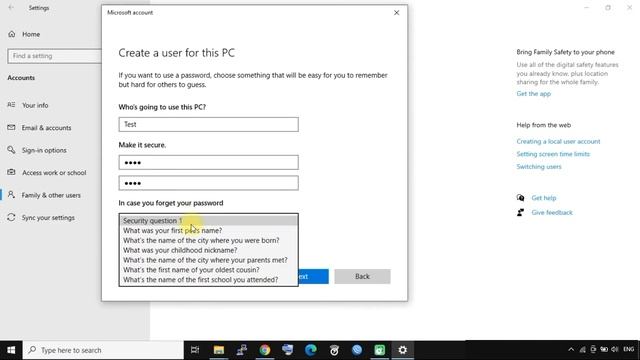Choose the city where your parents met question

click(x=209, y=260)
